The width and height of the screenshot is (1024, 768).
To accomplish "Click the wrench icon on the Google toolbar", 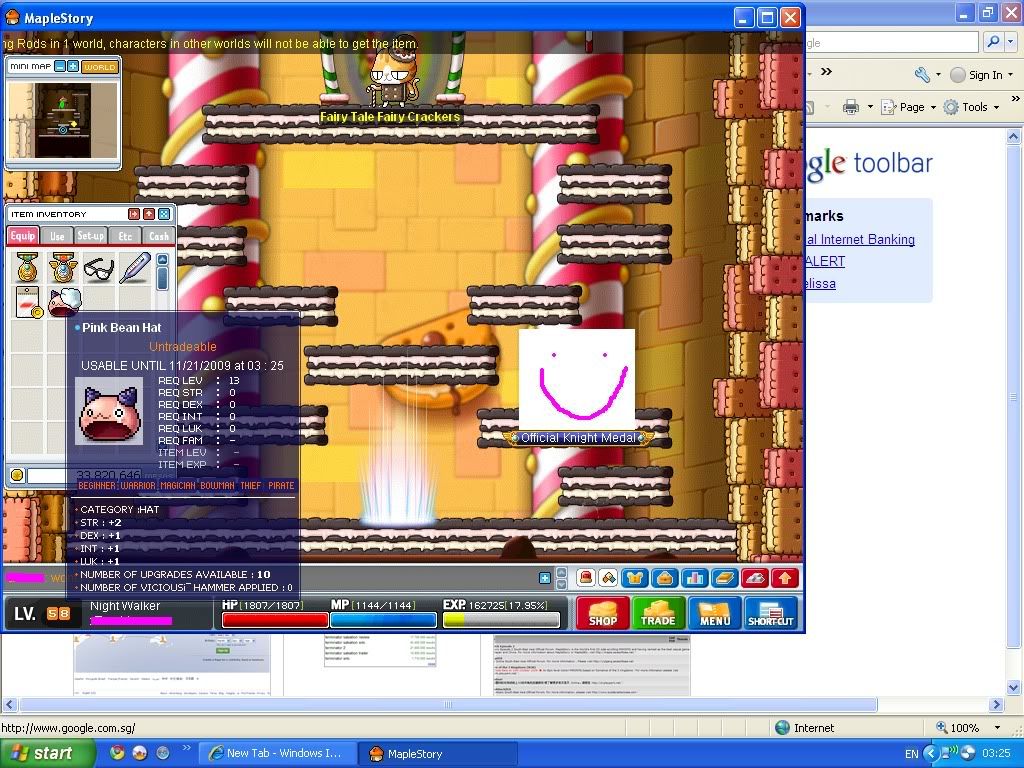I will 922,74.
